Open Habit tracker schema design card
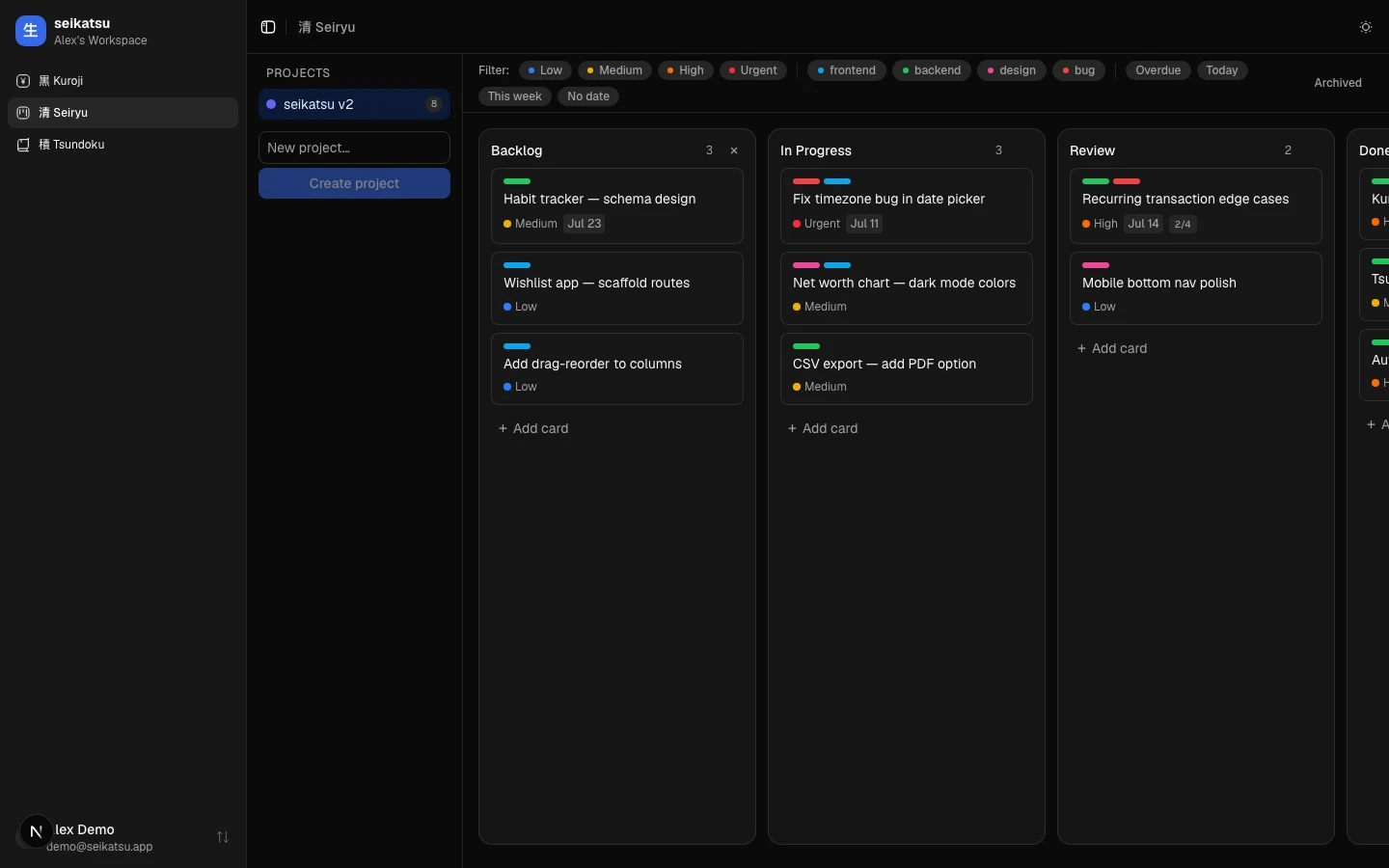This screenshot has width=1389, height=868. tap(617, 205)
